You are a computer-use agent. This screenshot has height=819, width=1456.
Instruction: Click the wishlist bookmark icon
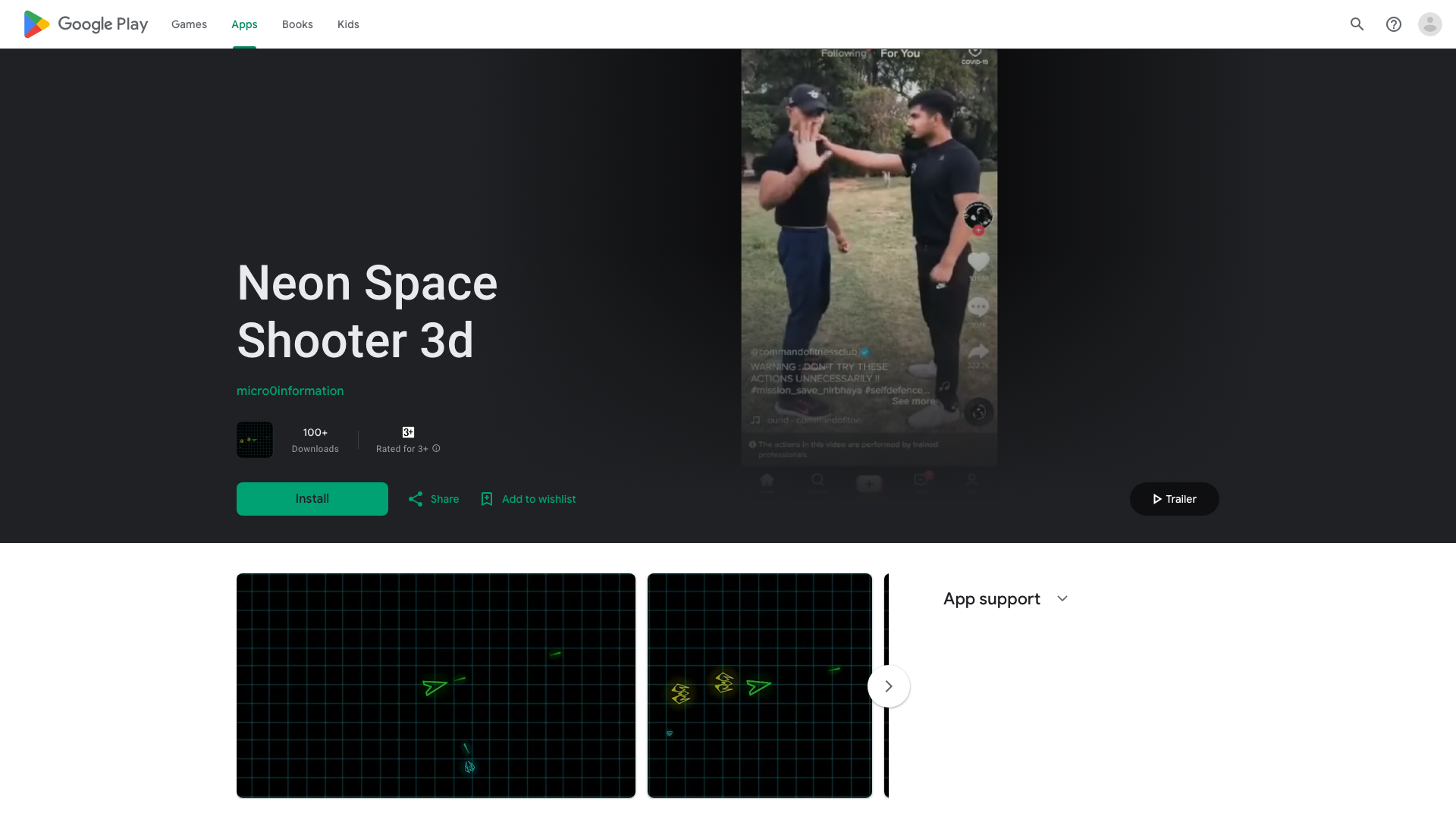click(x=487, y=499)
